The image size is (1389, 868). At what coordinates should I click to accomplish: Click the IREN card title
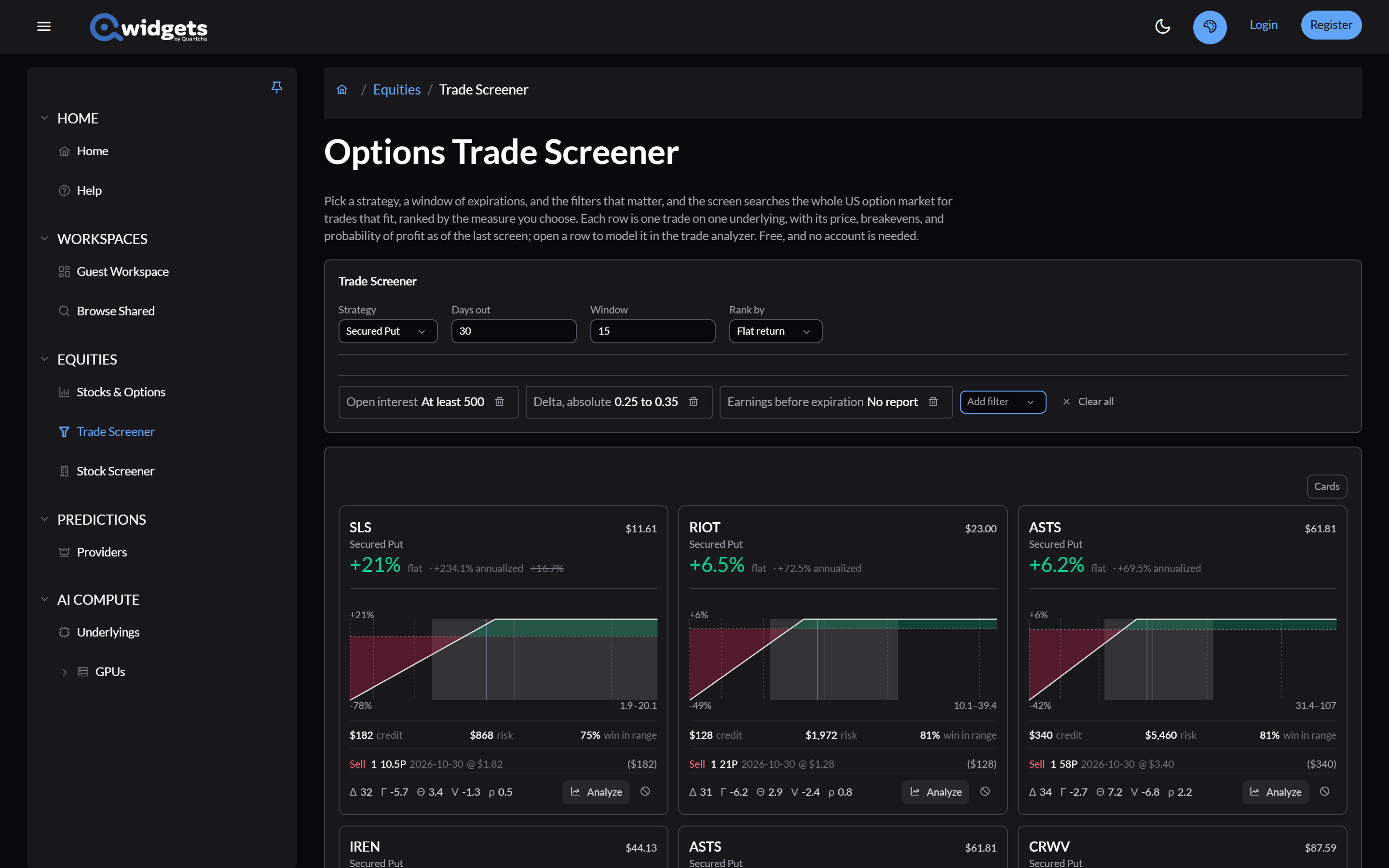(365, 847)
